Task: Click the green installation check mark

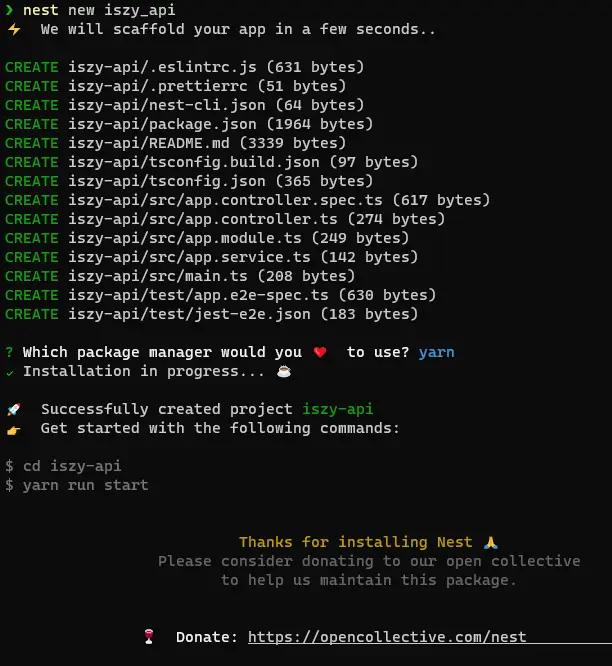Action: pos(10,371)
